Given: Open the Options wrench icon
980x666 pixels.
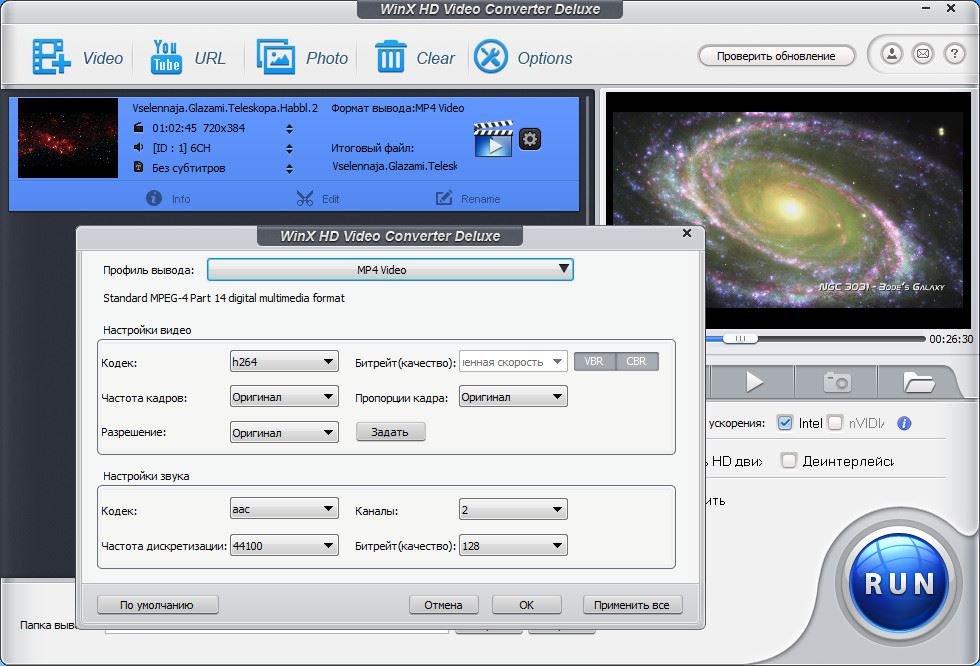Looking at the screenshot, I should coord(491,57).
